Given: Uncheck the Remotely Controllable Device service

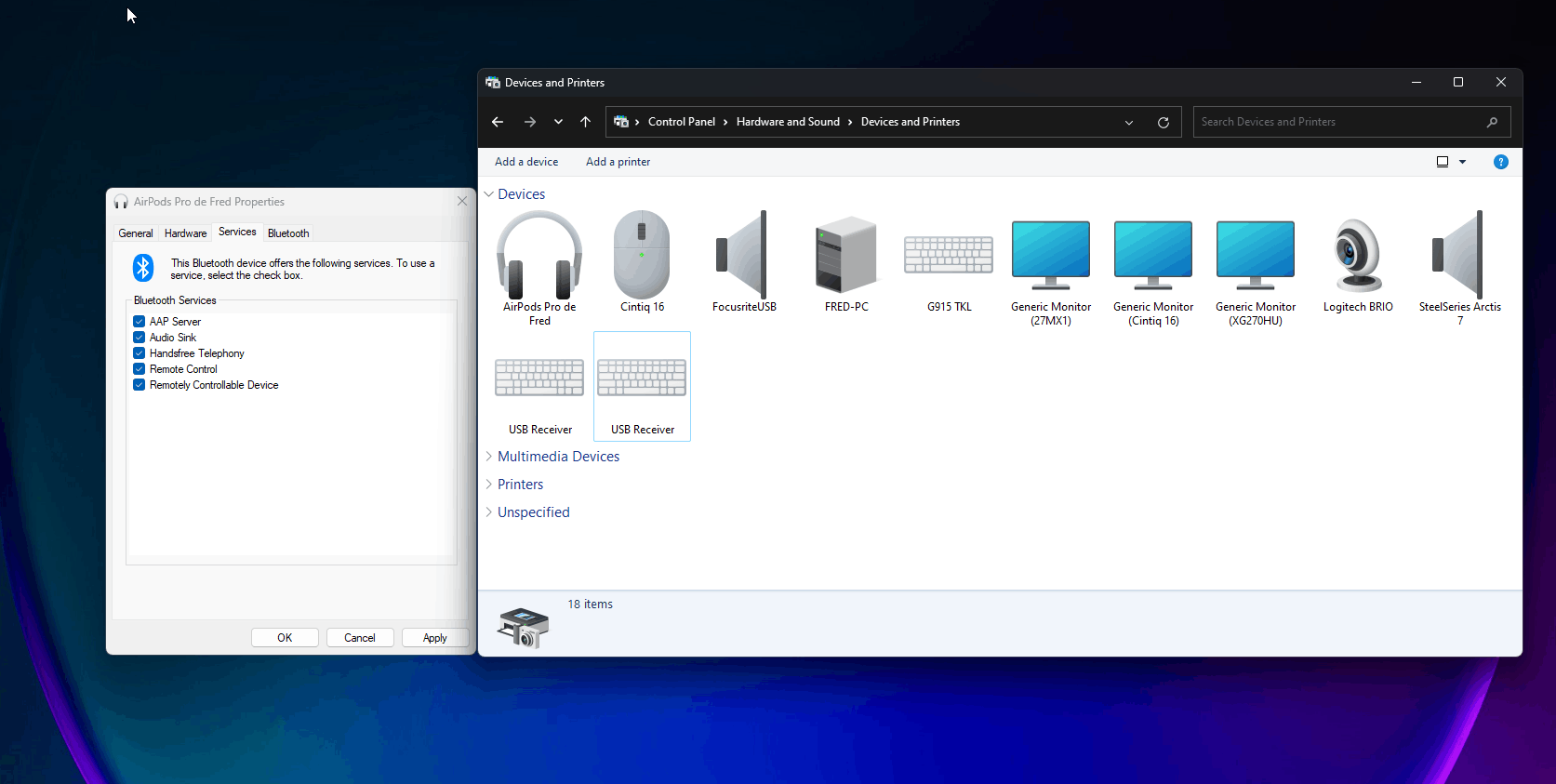Looking at the screenshot, I should (x=140, y=385).
